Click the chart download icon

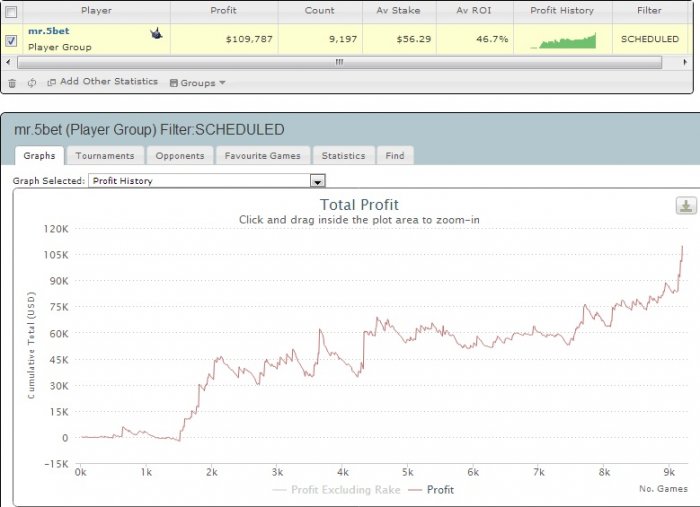[x=686, y=206]
